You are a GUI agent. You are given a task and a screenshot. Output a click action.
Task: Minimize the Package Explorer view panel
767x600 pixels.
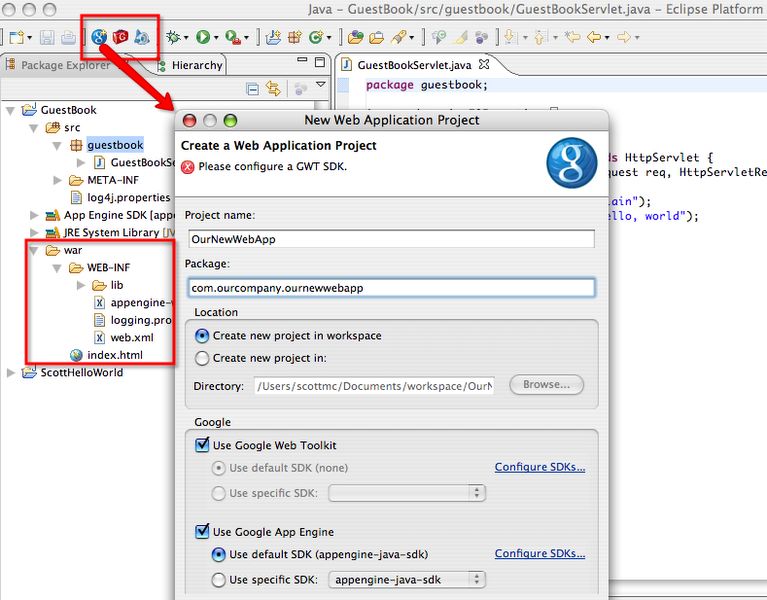point(302,60)
